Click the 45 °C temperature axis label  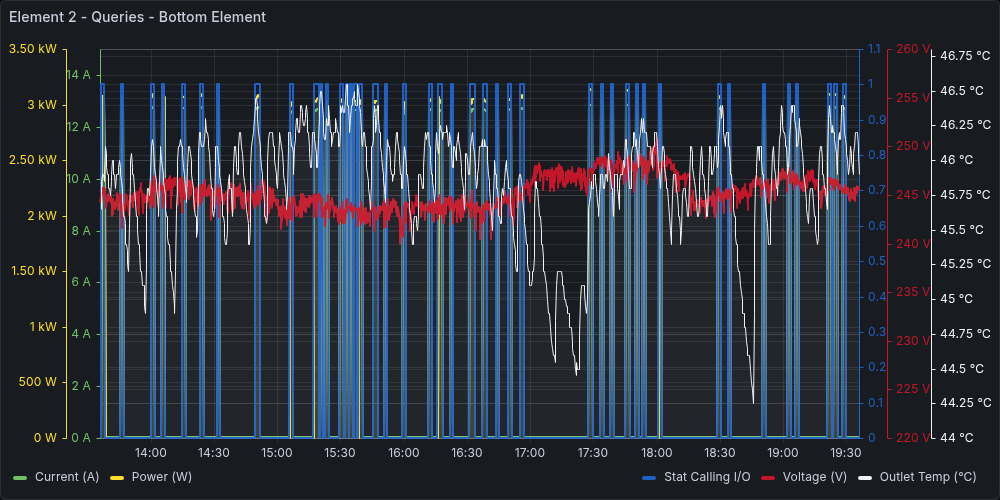[957, 298]
